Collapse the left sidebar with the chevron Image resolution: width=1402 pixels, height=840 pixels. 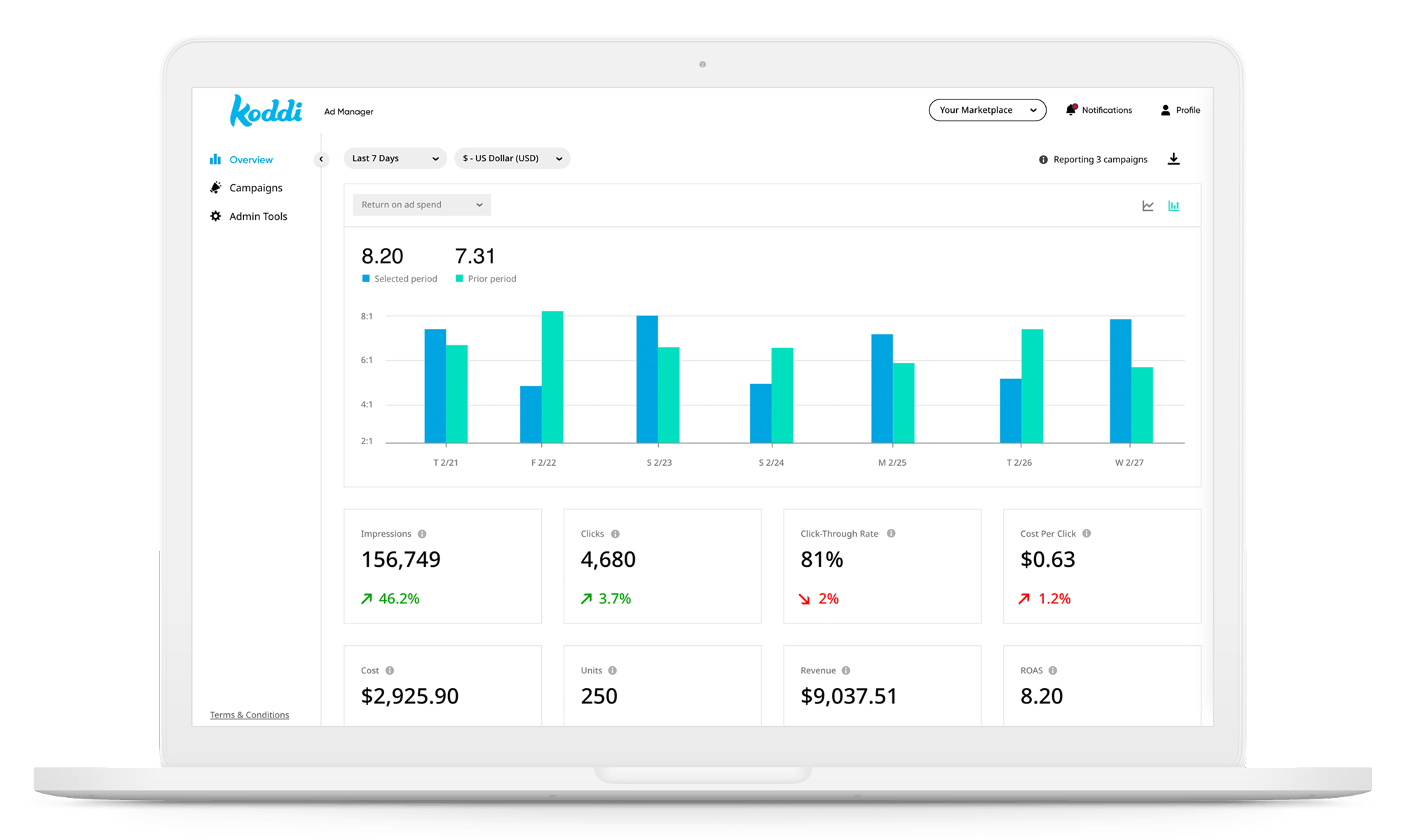[x=321, y=159]
